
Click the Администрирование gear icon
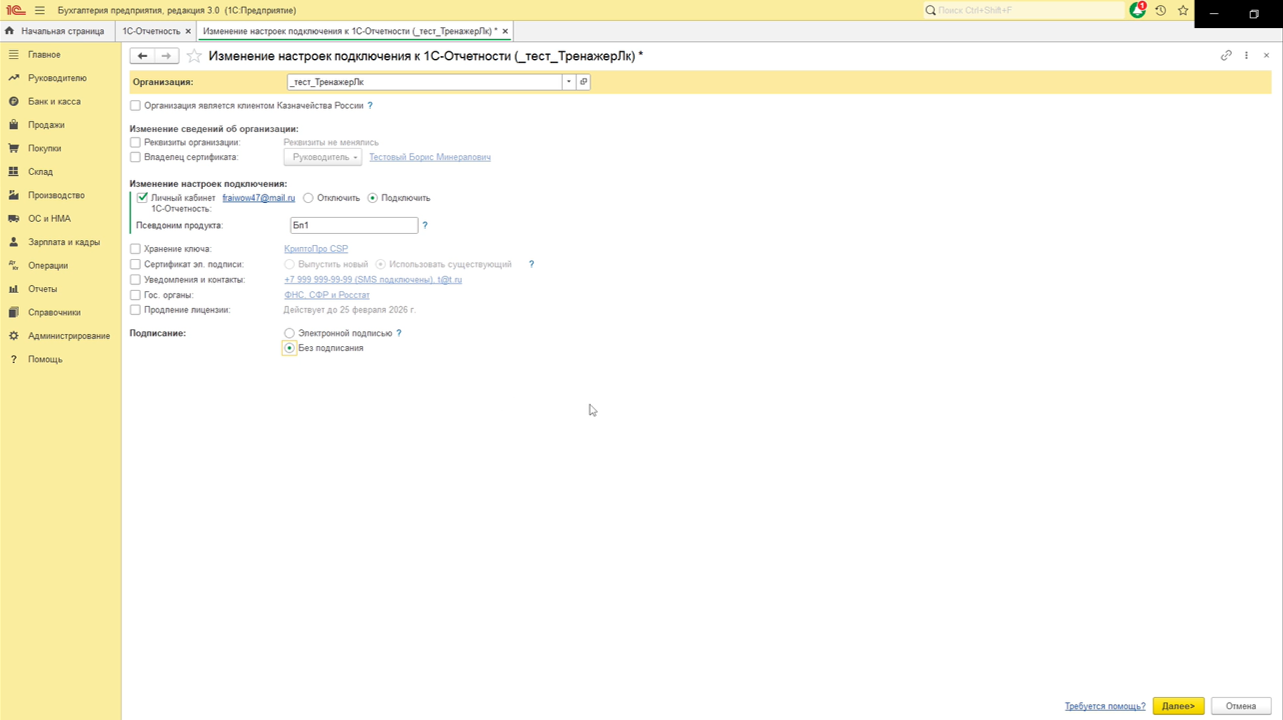tap(13, 336)
